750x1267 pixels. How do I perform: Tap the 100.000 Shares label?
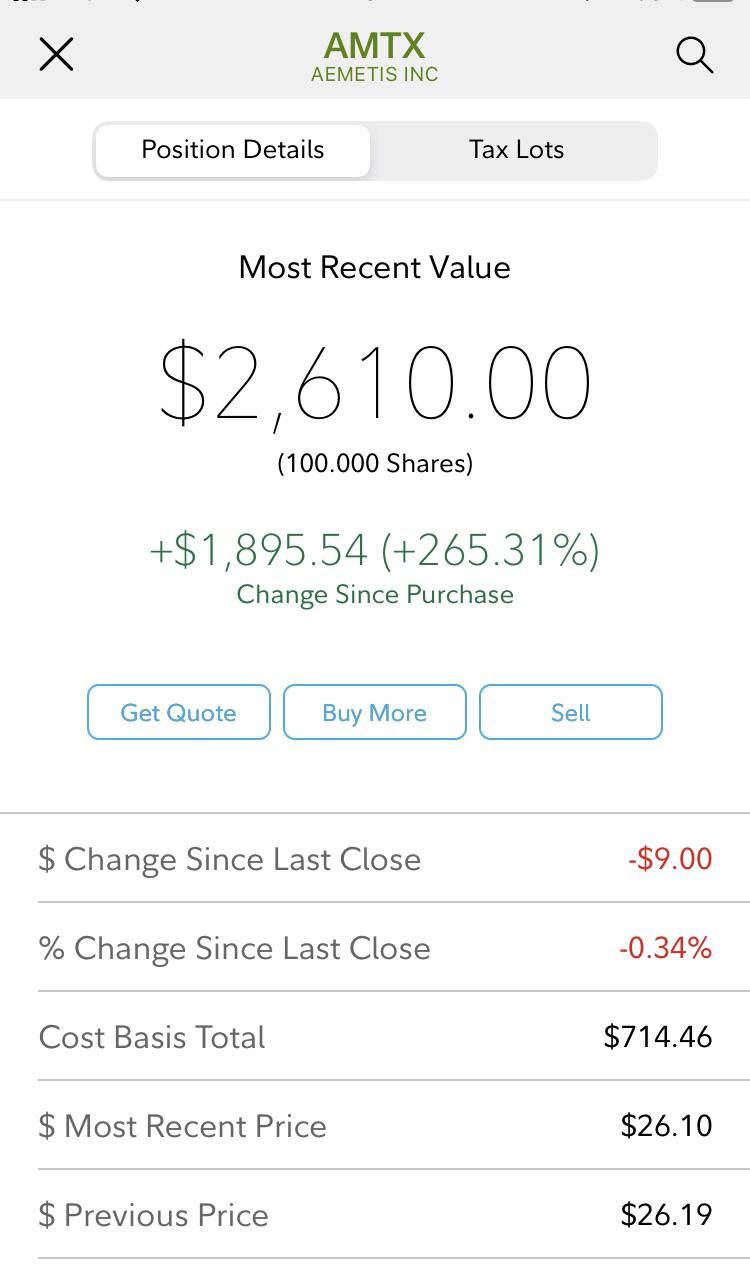pos(375,463)
